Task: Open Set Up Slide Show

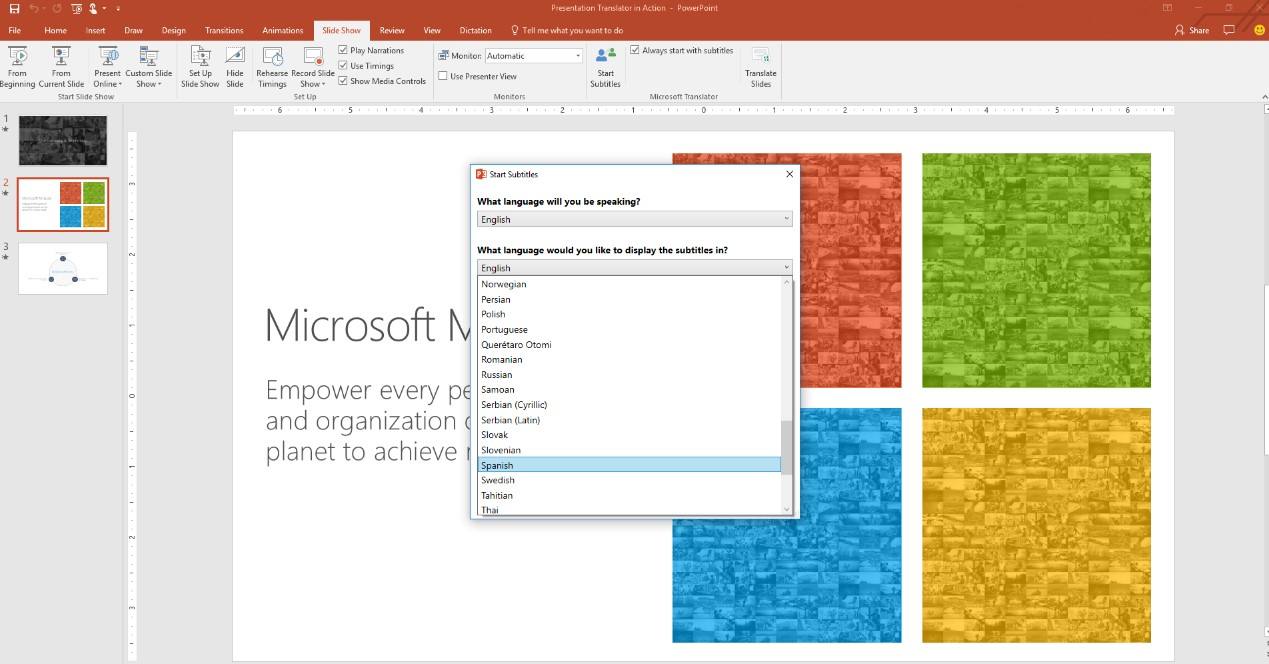Action: 199,66
